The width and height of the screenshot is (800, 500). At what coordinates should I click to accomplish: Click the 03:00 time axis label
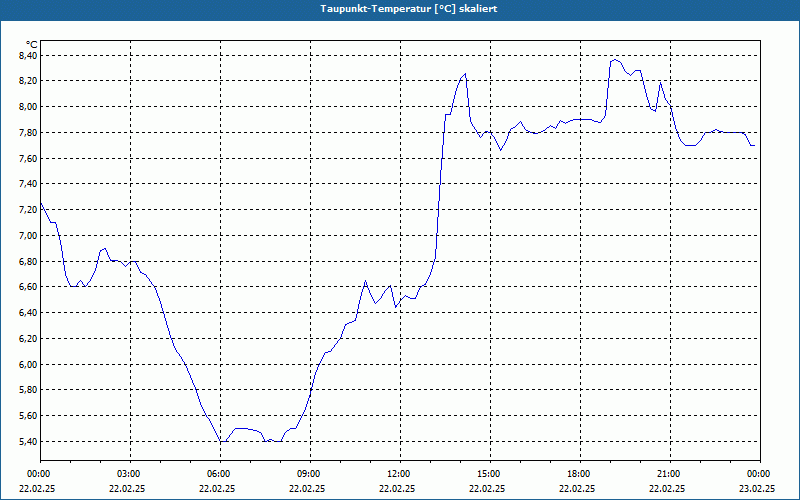click(x=131, y=474)
